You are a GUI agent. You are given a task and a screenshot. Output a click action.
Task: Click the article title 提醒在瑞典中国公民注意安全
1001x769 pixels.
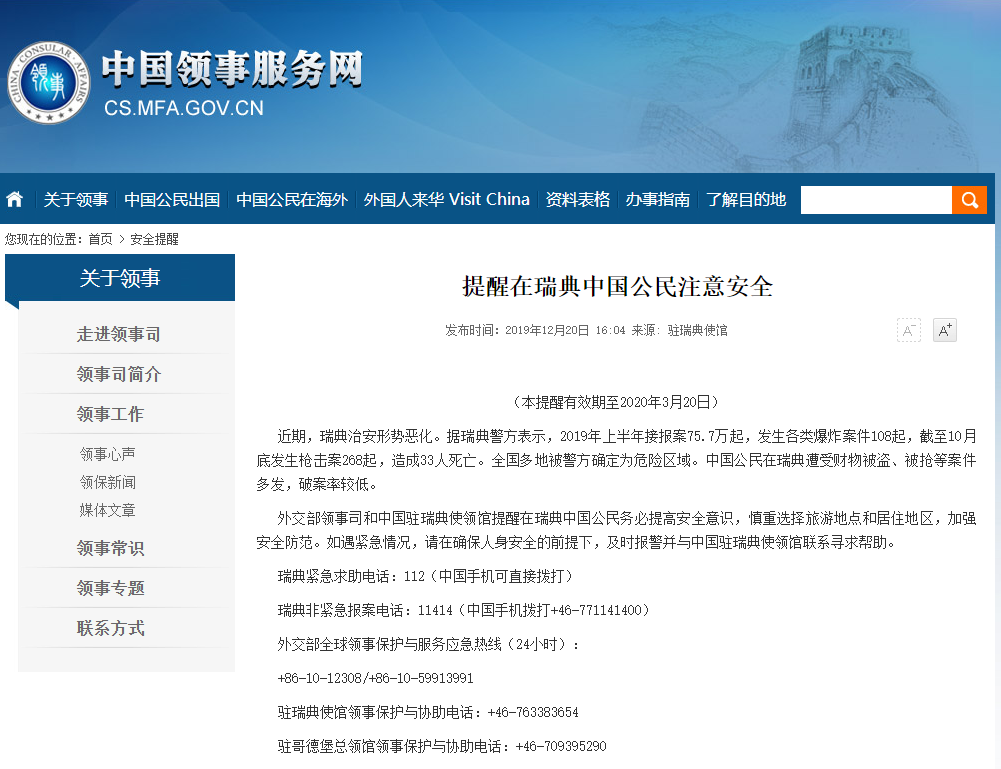617,286
